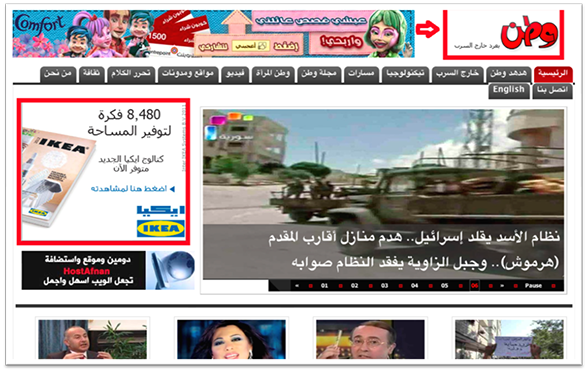Select slide 05 in the slideshow bar
This screenshot has height=372, width=588.
pyautogui.click(x=444, y=286)
